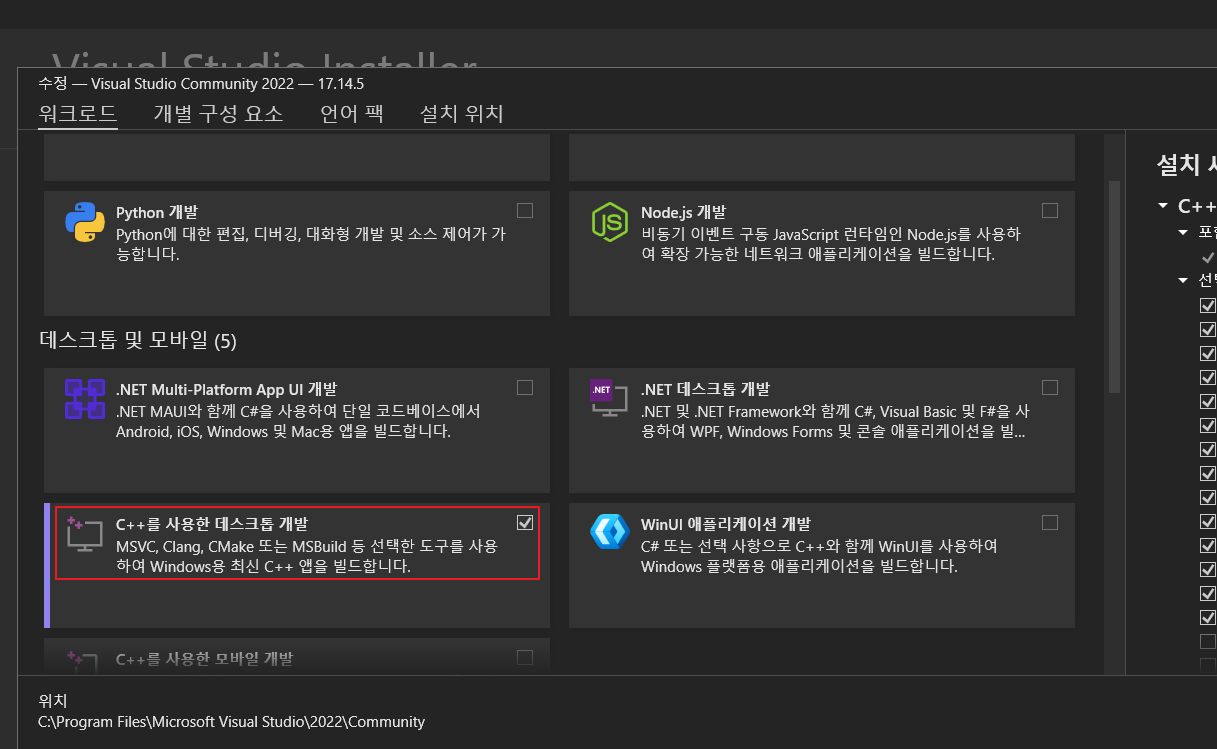This screenshot has height=749, width=1217.
Task: Collapse the 선택 group arrow
Action: tap(1182, 280)
